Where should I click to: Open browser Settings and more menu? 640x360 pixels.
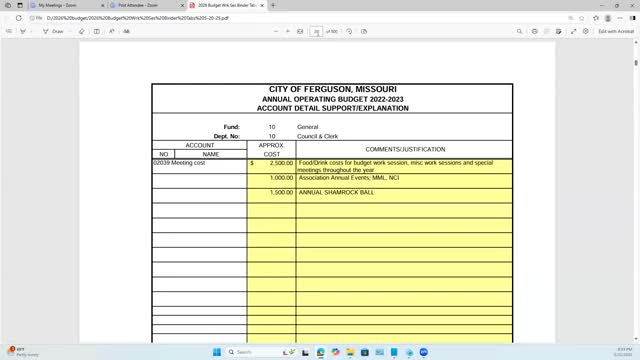[620, 18]
